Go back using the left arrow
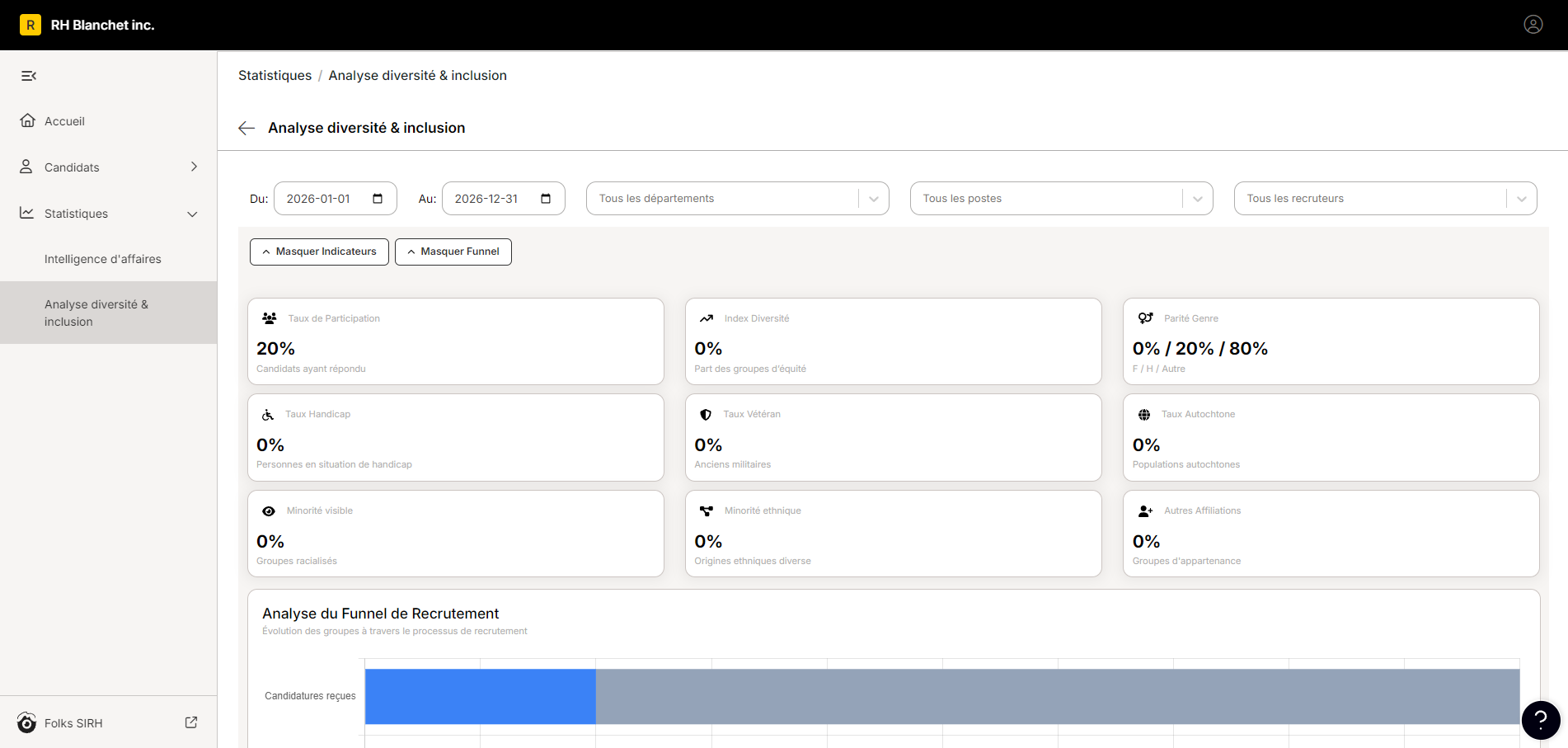The width and height of the screenshot is (1568, 748). (x=246, y=128)
